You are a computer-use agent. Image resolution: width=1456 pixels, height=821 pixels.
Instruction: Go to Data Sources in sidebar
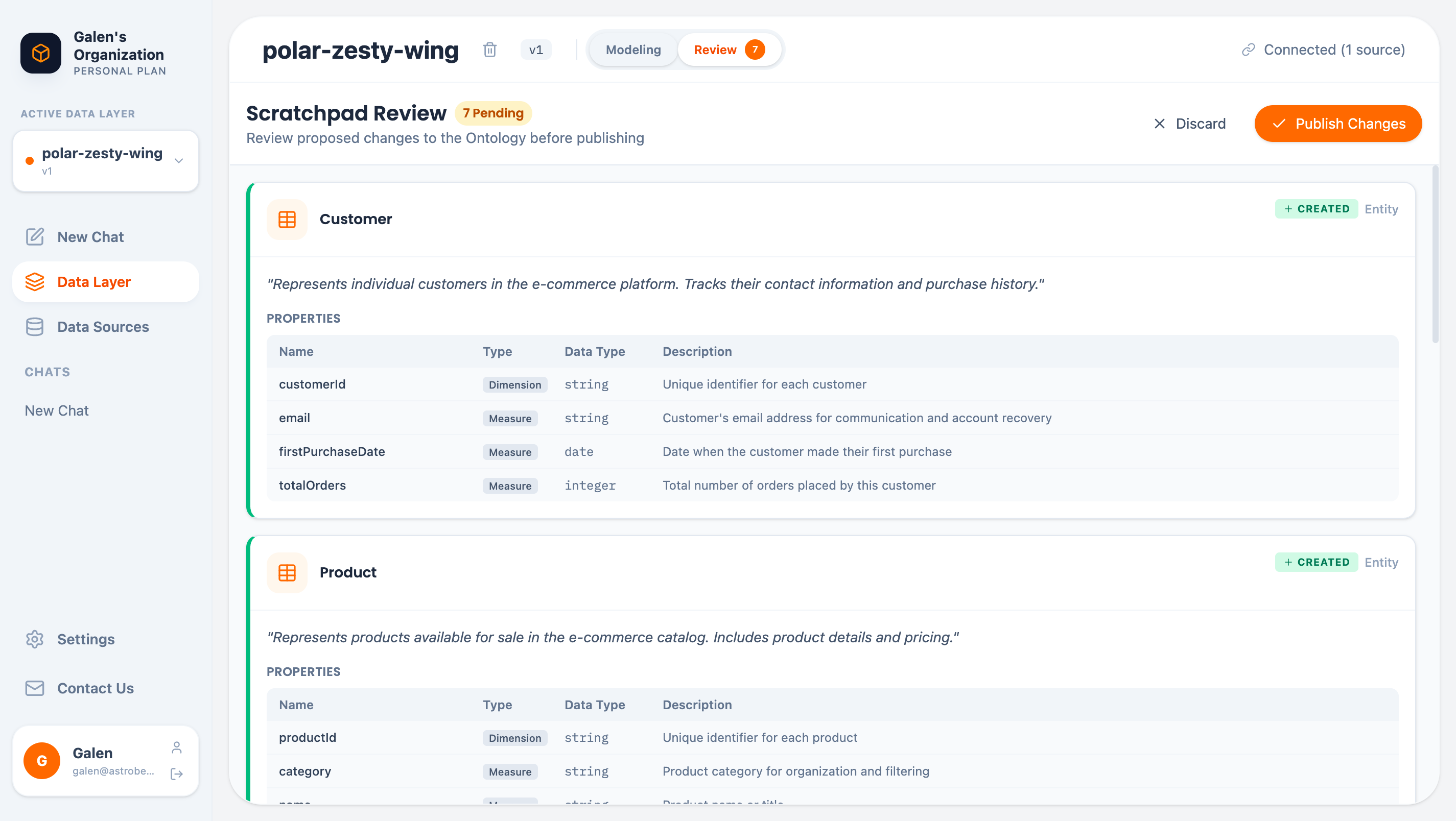(x=103, y=327)
